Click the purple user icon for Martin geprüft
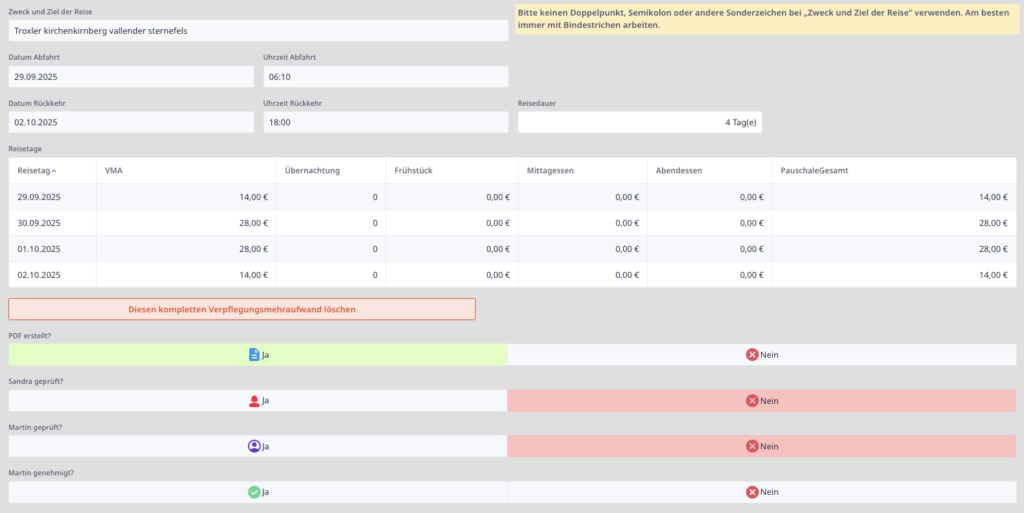 [254, 446]
